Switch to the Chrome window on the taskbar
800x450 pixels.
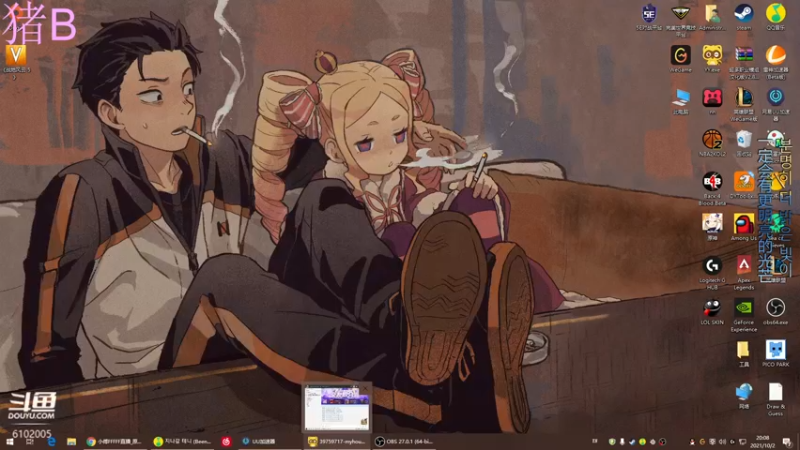[114, 442]
